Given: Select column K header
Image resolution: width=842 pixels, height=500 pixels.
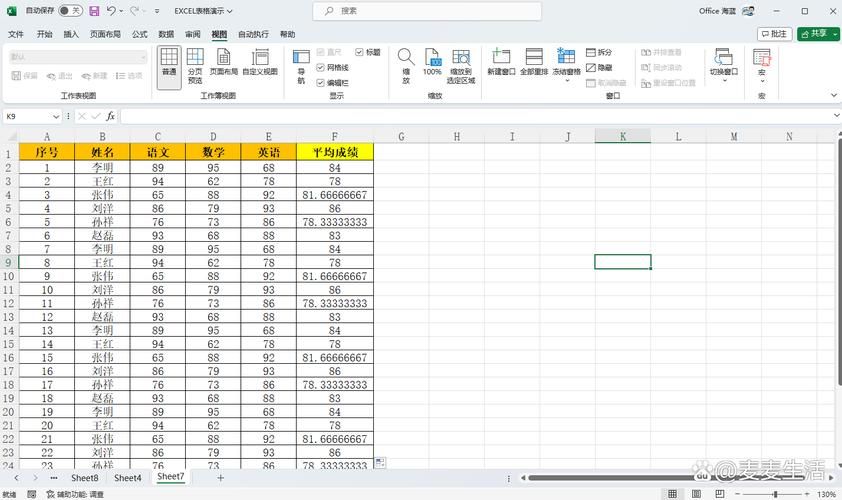Looking at the screenshot, I should coord(622,136).
